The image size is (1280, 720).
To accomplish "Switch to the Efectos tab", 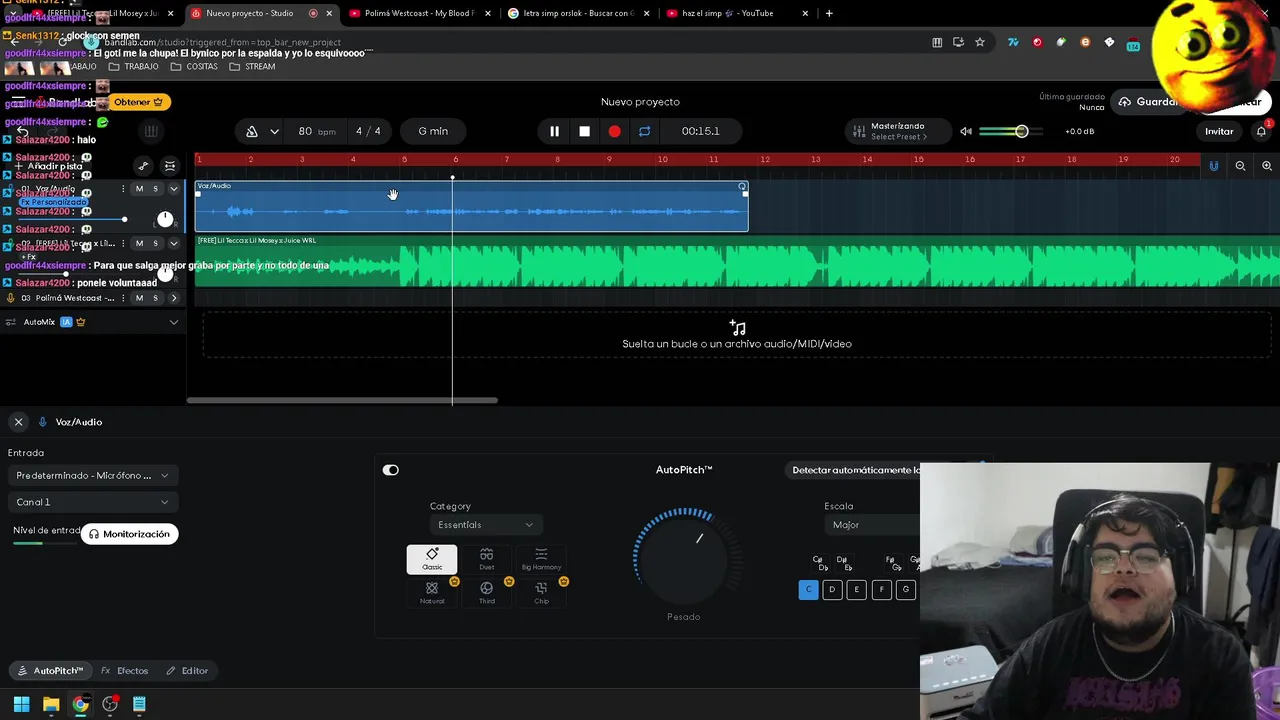I will [125, 671].
